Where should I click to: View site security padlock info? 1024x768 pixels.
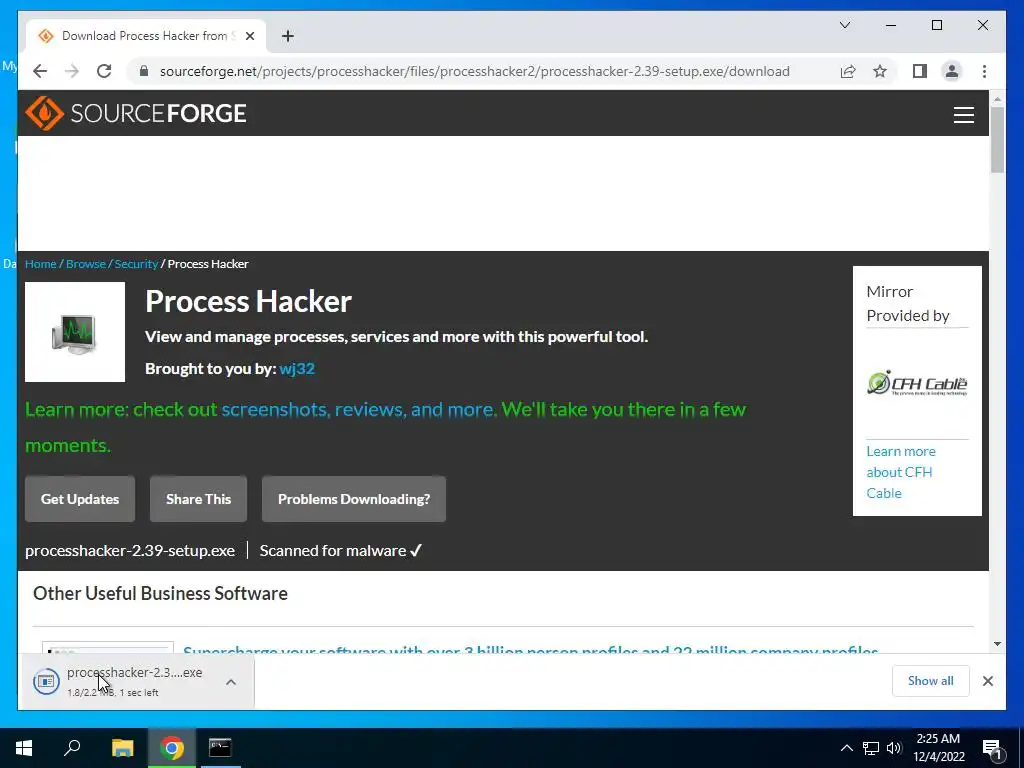pos(144,71)
